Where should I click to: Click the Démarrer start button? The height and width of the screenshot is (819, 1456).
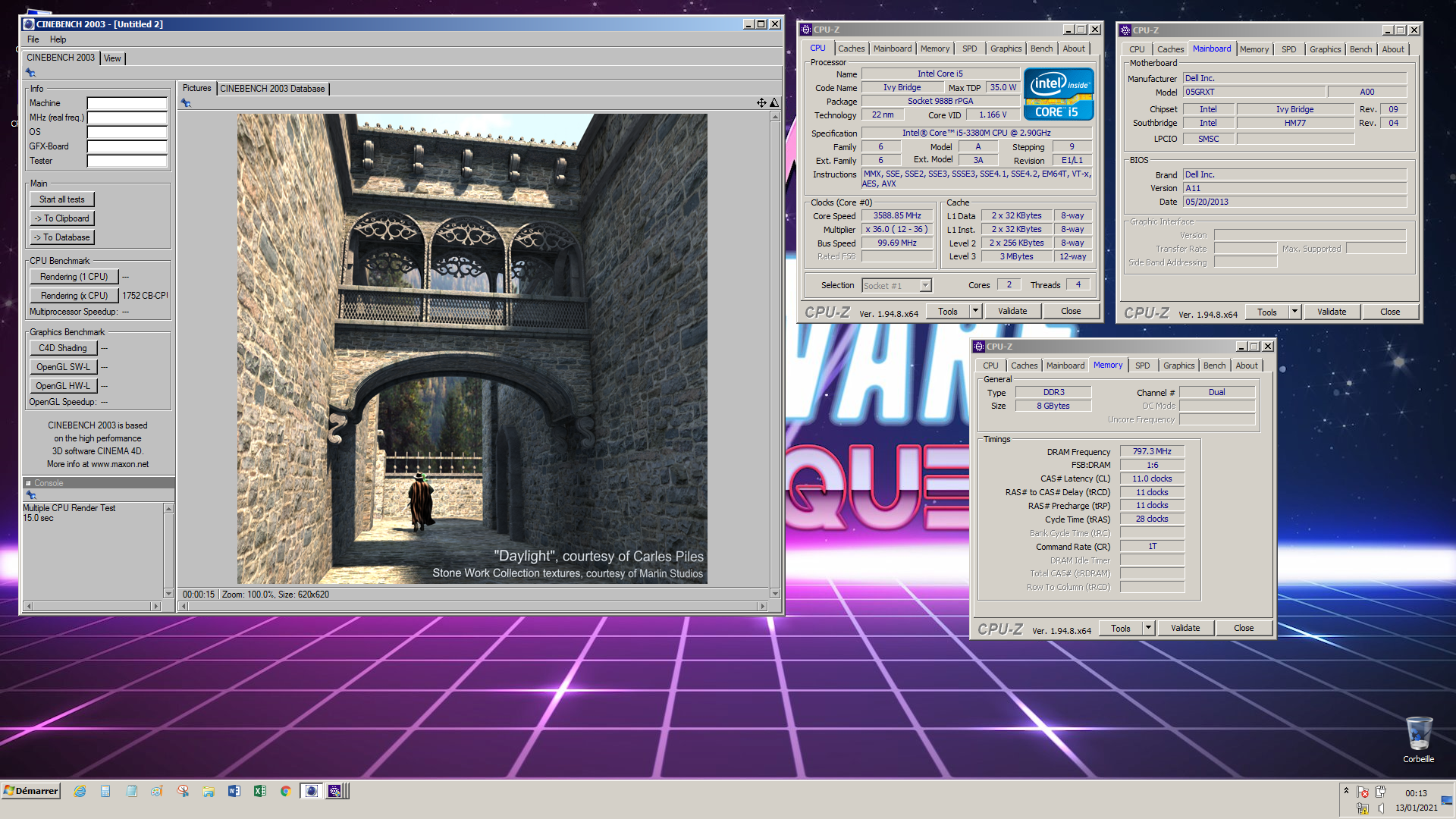pyautogui.click(x=31, y=791)
